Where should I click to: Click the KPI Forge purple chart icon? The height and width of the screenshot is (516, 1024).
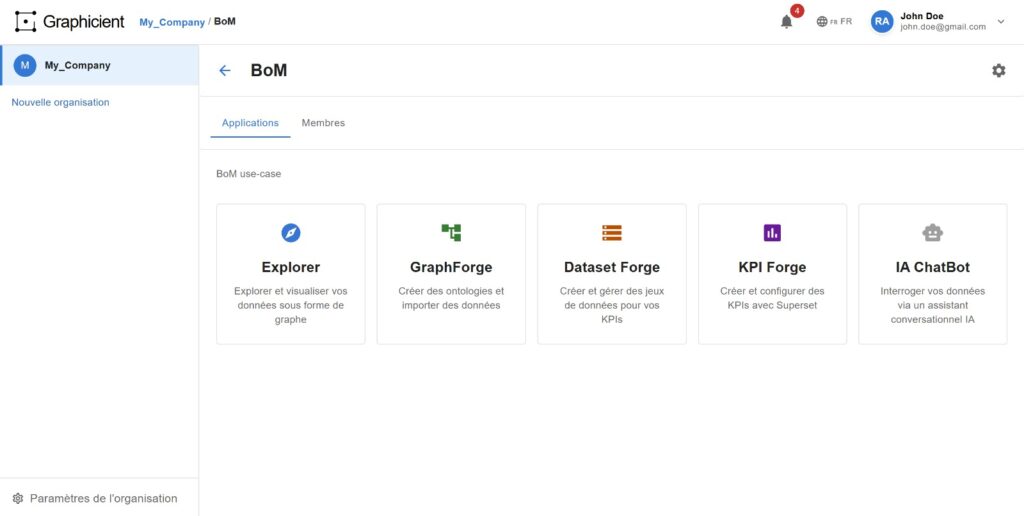pos(772,233)
